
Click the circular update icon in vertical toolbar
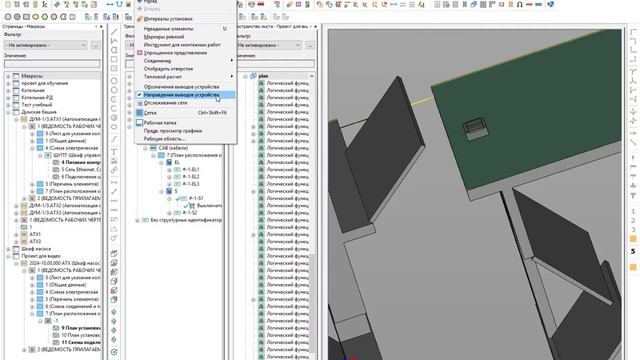pos(114,352)
